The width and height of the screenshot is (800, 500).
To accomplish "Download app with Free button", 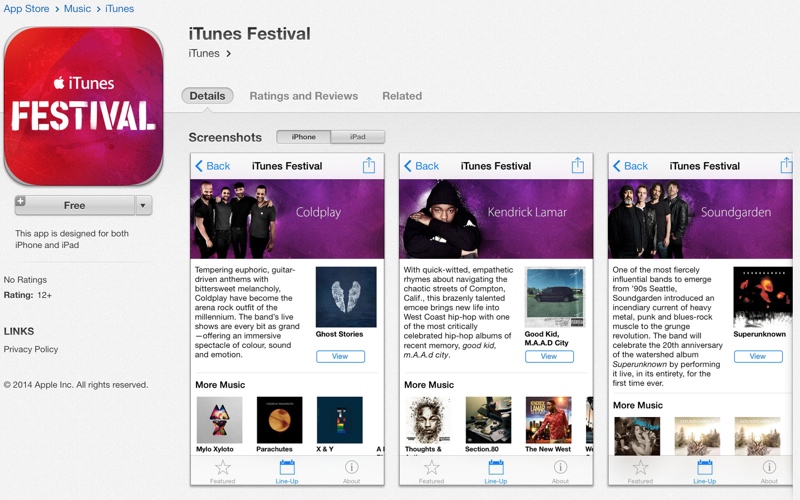I will tap(74, 206).
